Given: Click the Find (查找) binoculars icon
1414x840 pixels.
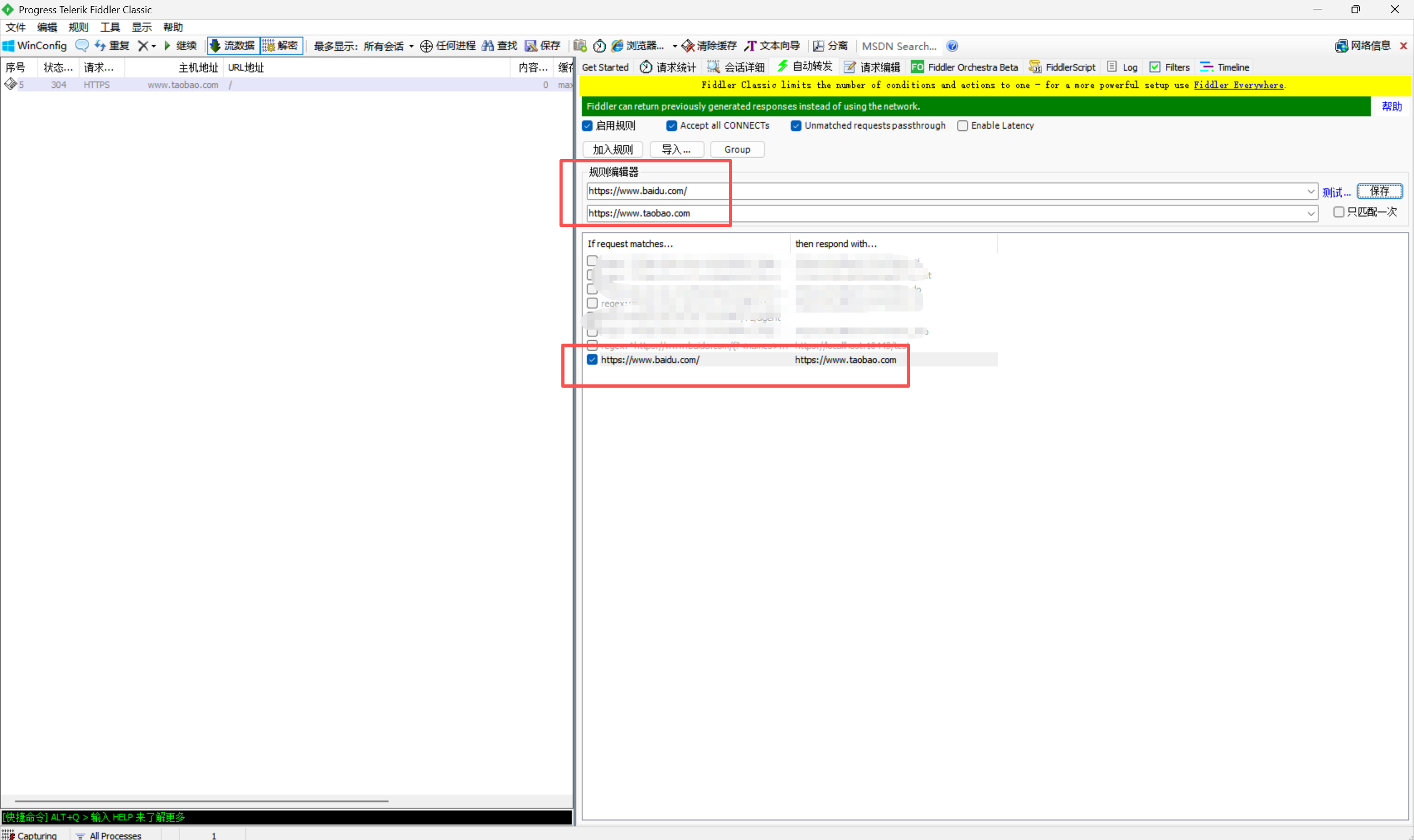Looking at the screenshot, I should pyautogui.click(x=487, y=45).
